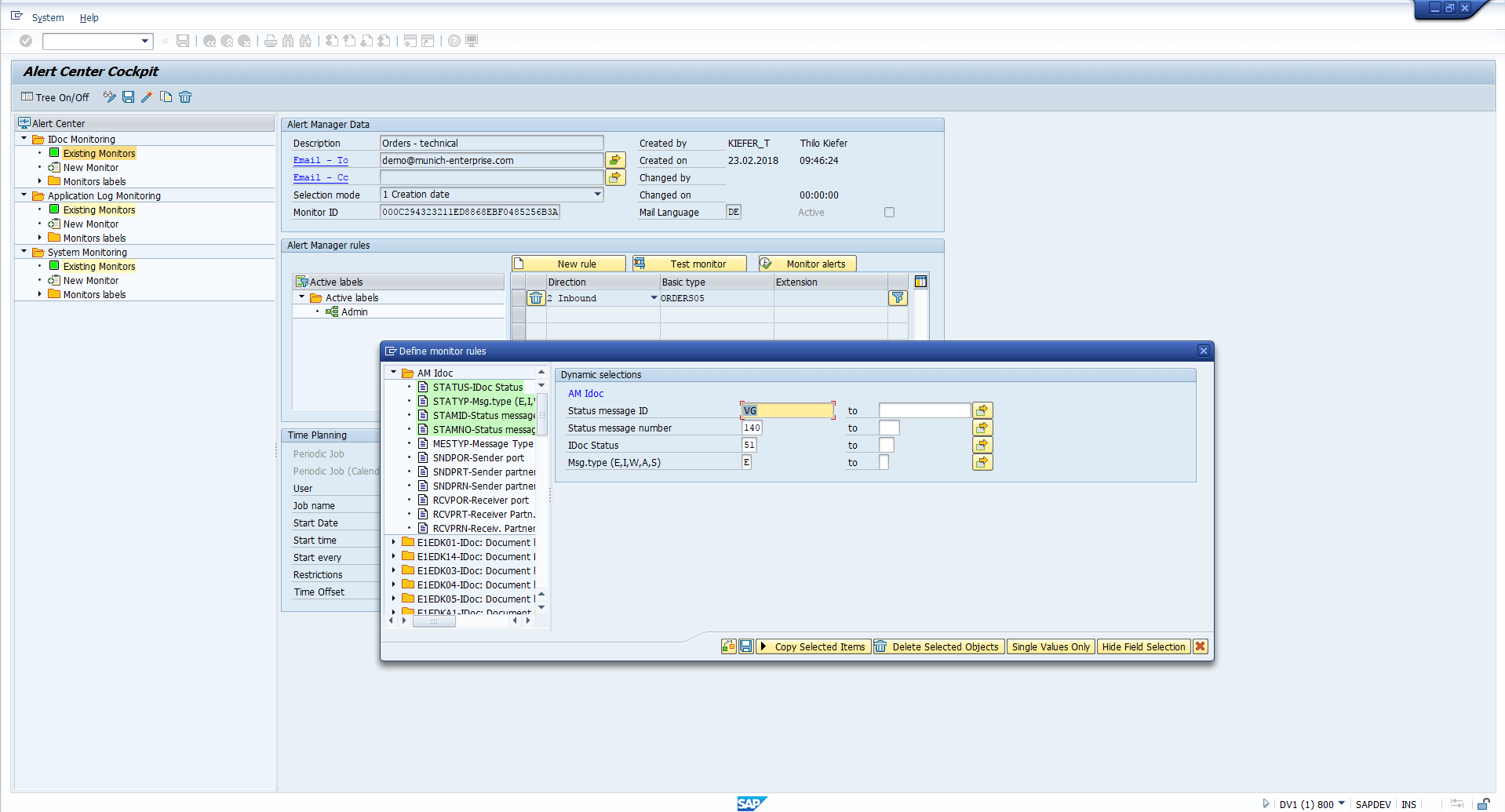
Task: Collapse Active labels folder in rules panel
Action: 301,297
